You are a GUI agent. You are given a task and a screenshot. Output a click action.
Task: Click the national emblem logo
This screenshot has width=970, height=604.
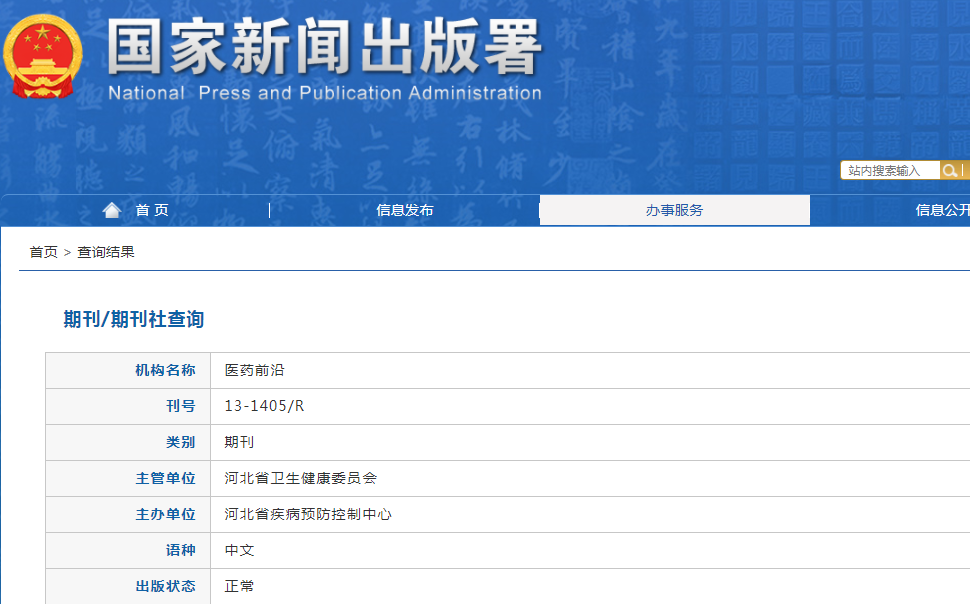click(x=43, y=56)
